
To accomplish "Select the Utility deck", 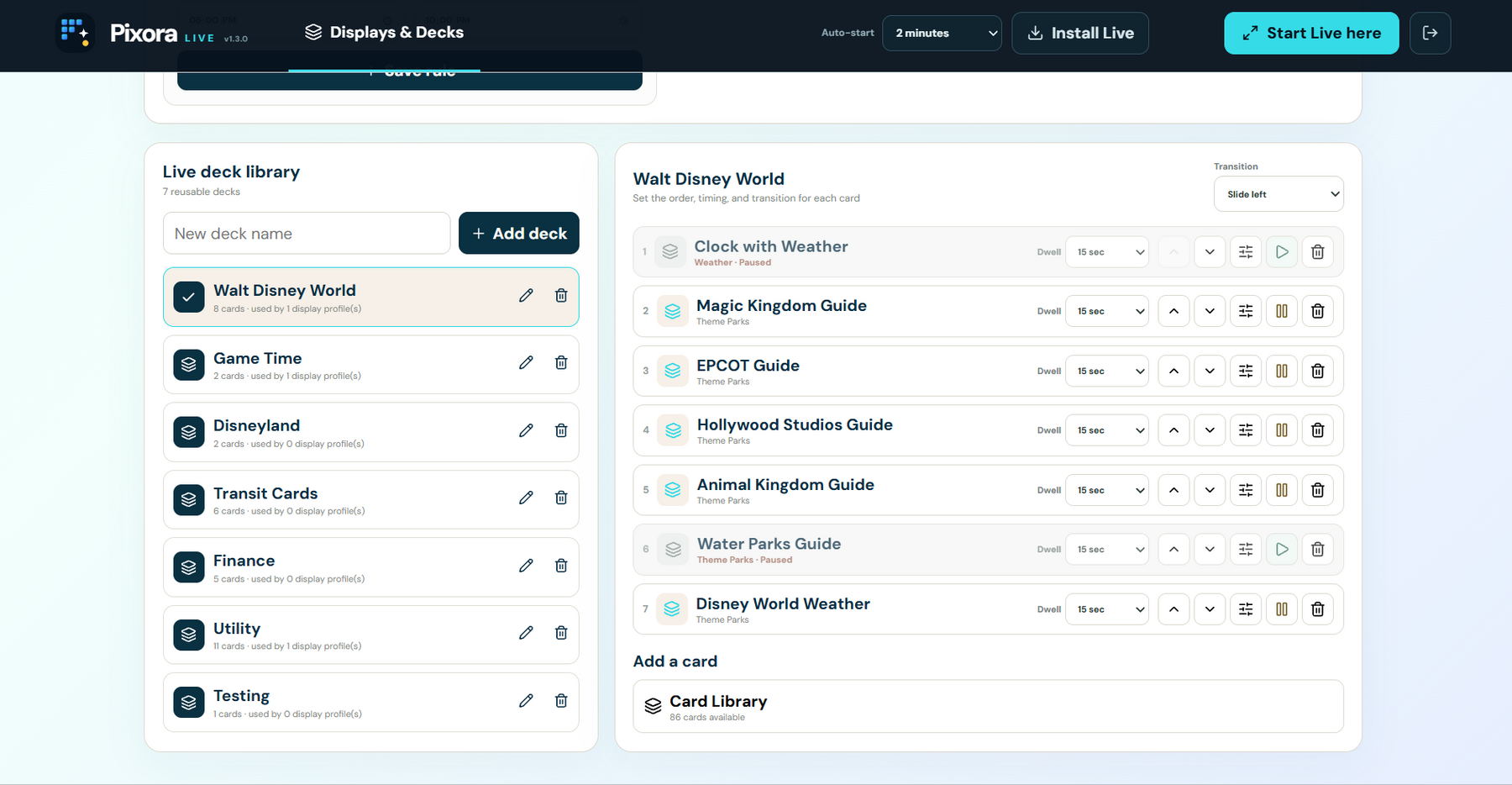I will click(371, 635).
